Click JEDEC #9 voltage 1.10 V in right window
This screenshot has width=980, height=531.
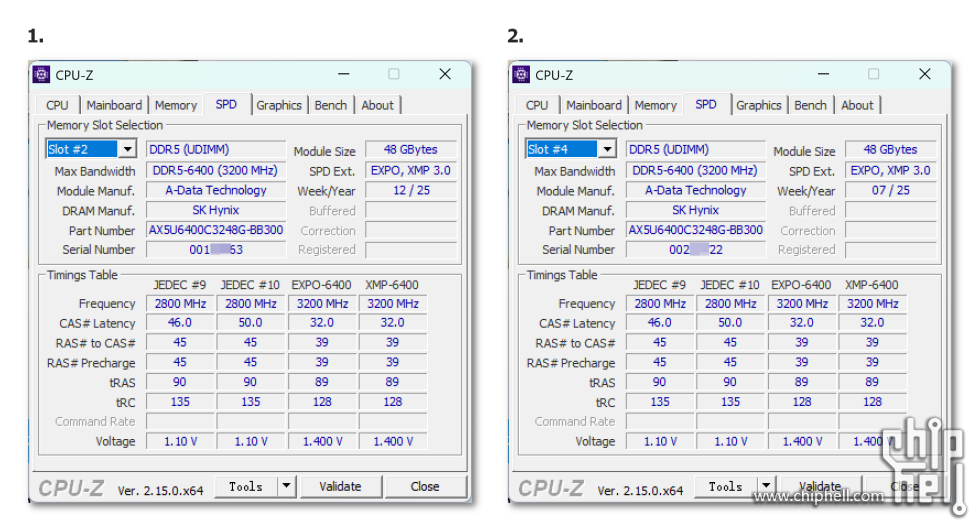pos(660,441)
